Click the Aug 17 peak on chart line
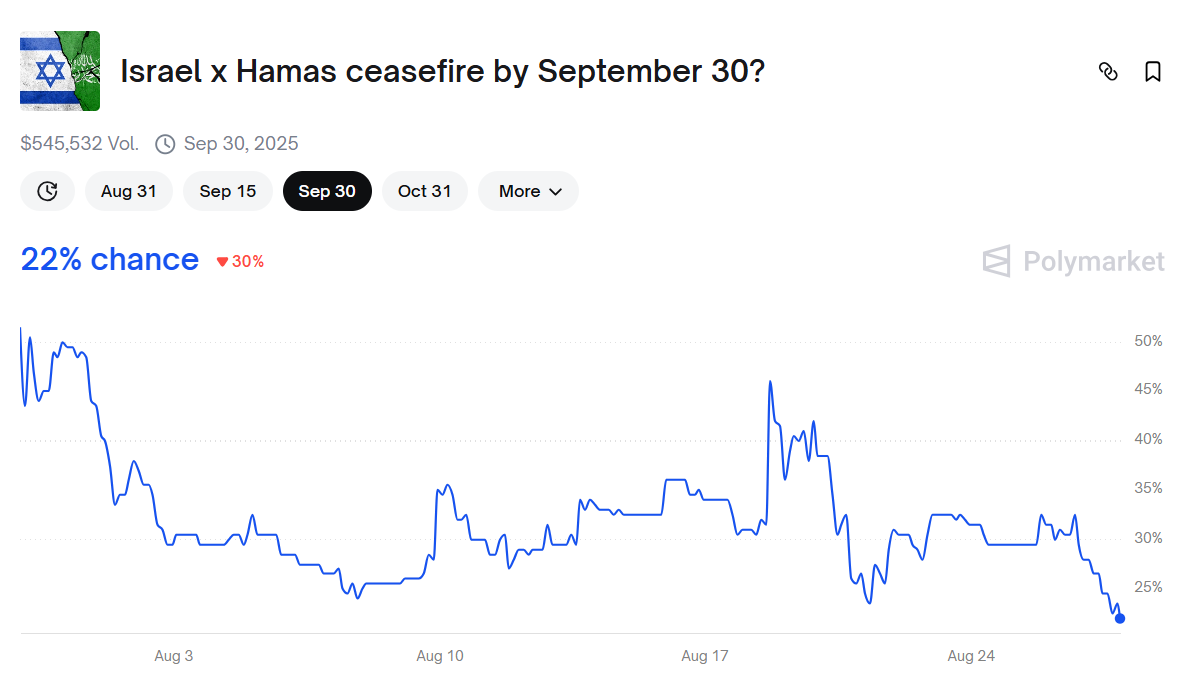This screenshot has height=682, width=1185. tap(770, 382)
